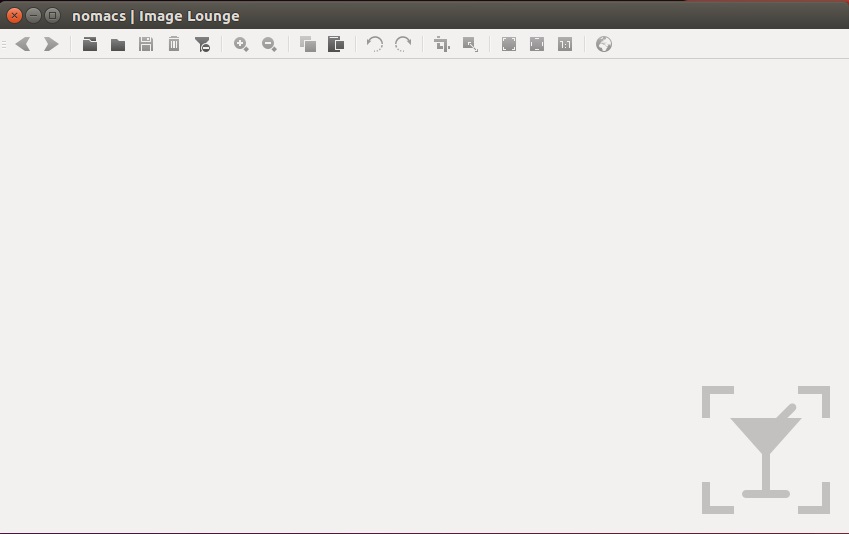Click the globe sync icon
Screen dimensions: 849x534
click(604, 44)
